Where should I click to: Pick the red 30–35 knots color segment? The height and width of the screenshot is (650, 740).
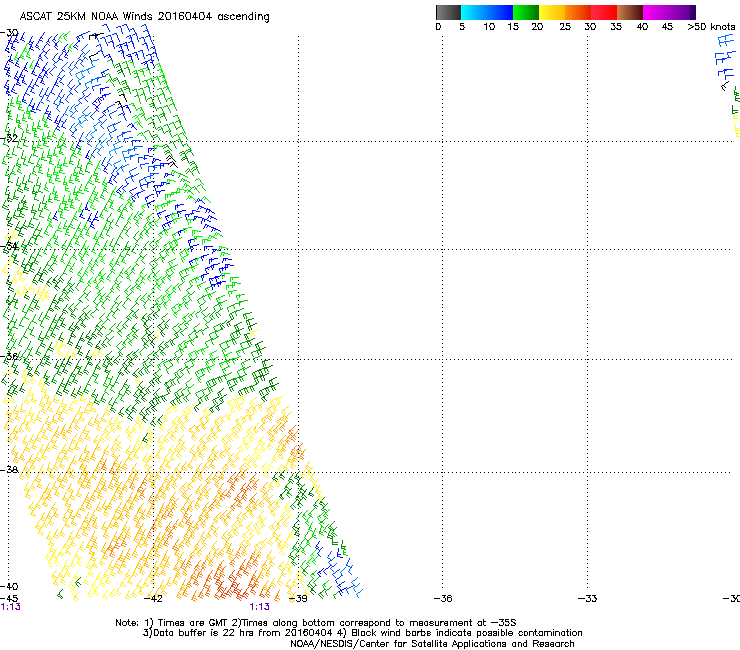(x=604, y=12)
